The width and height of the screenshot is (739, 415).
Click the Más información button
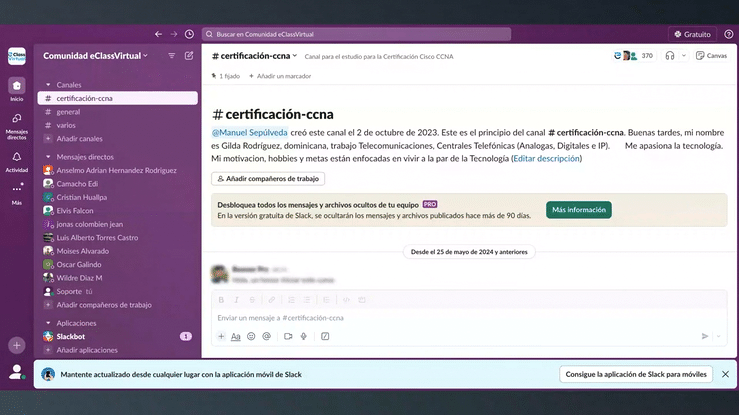tap(579, 210)
